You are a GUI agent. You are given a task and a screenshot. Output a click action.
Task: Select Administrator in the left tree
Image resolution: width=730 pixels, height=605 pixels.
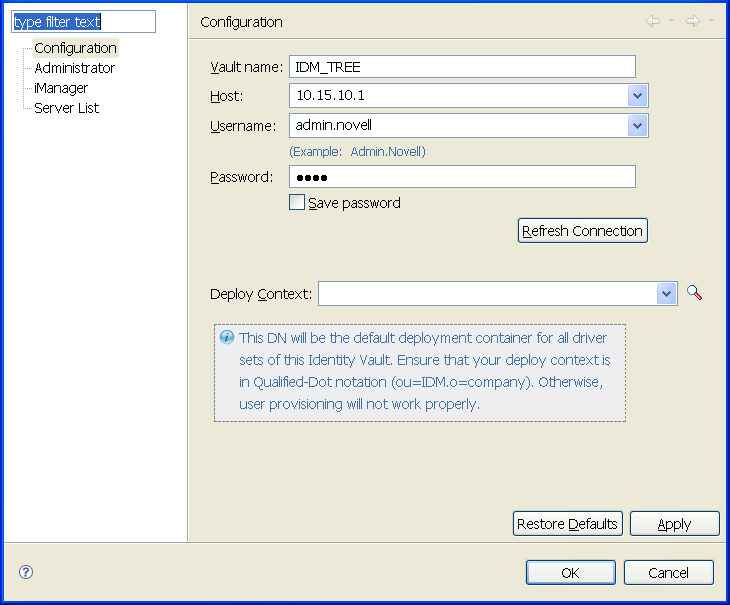74,68
